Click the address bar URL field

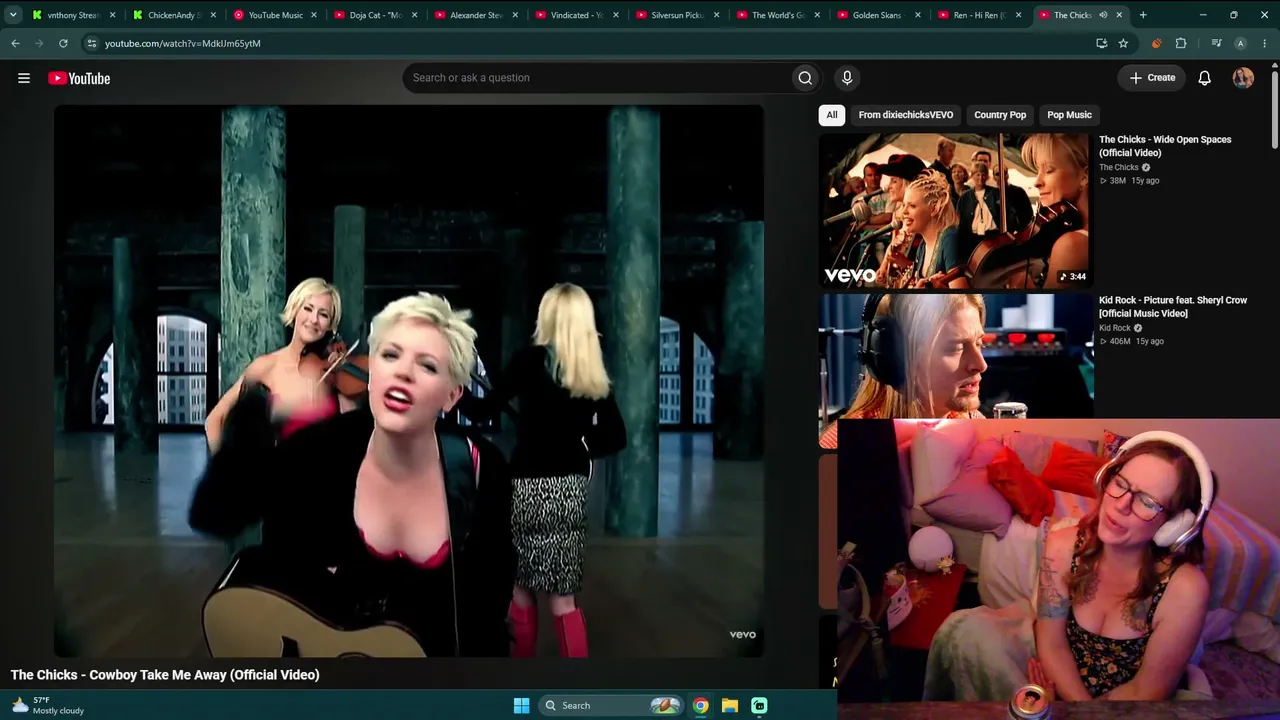590,43
